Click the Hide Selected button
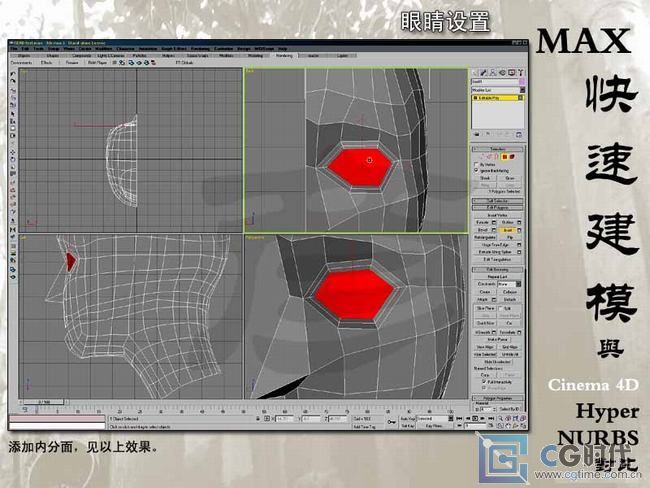Image resolution: width=650 pixels, height=488 pixels. [485, 355]
